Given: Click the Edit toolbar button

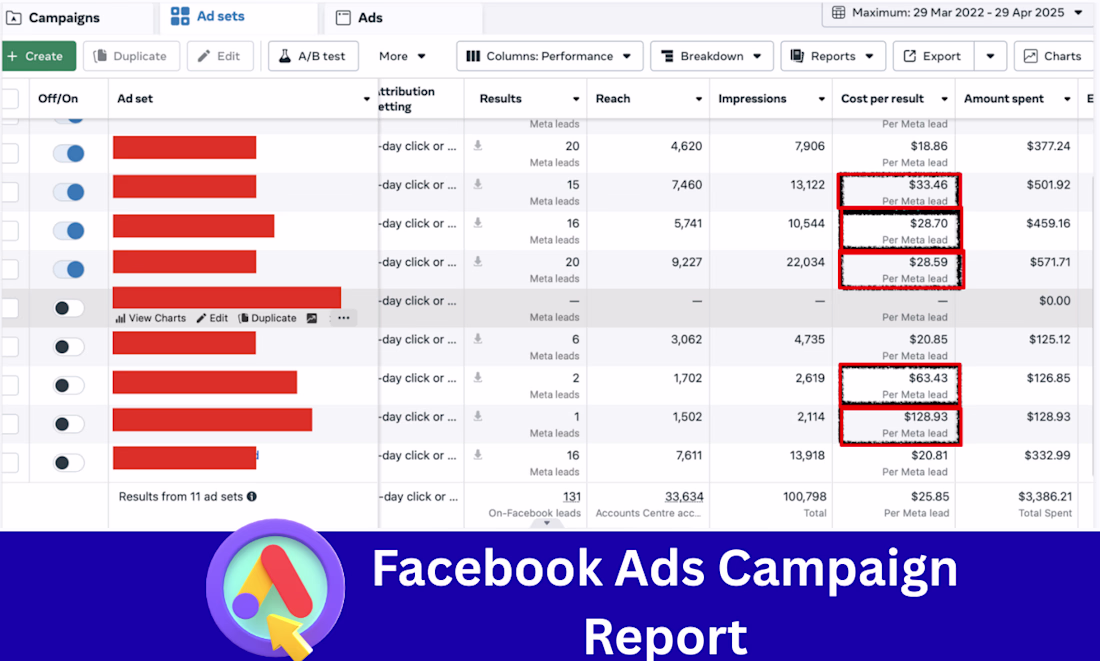Looking at the screenshot, I should pos(220,56).
